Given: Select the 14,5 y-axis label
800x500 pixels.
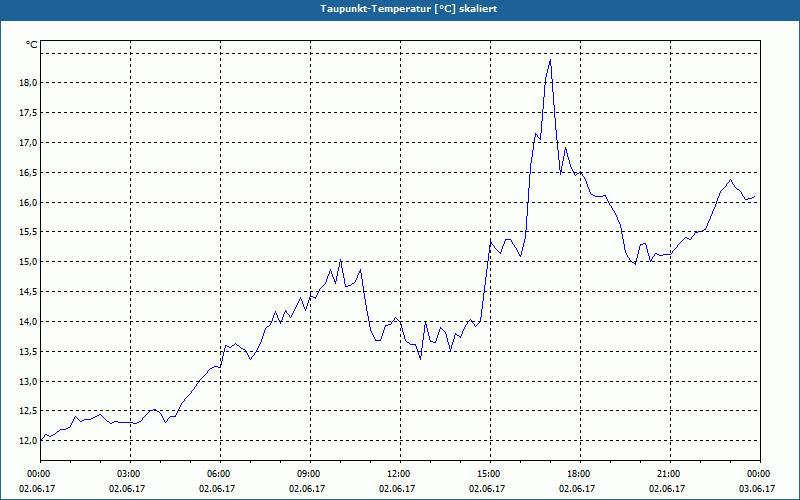Looking at the screenshot, I should point(29,292).
